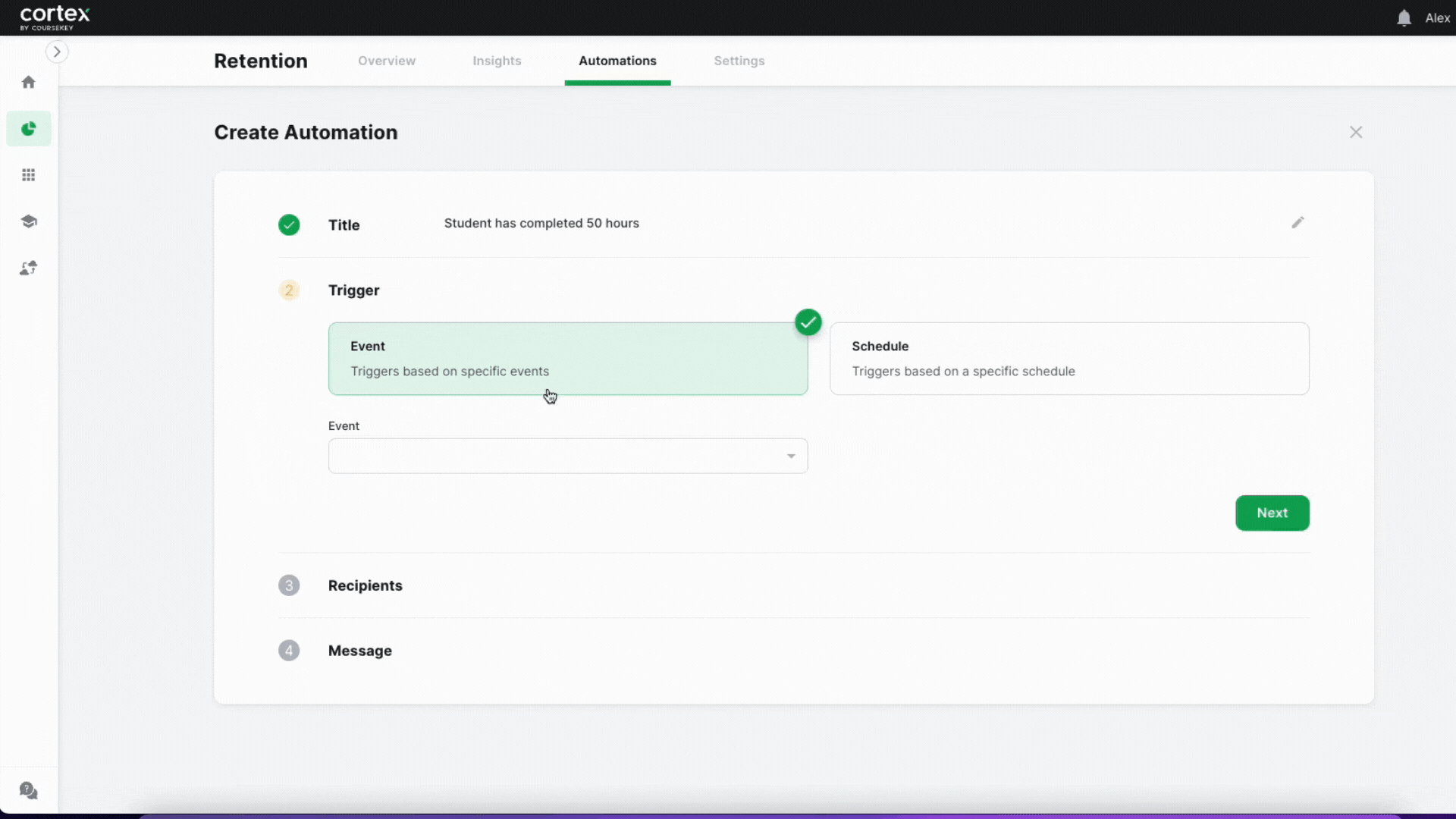Select the Event trigger option card
The width and height of the screenshot is (1456, 819).
coord(567,359)
